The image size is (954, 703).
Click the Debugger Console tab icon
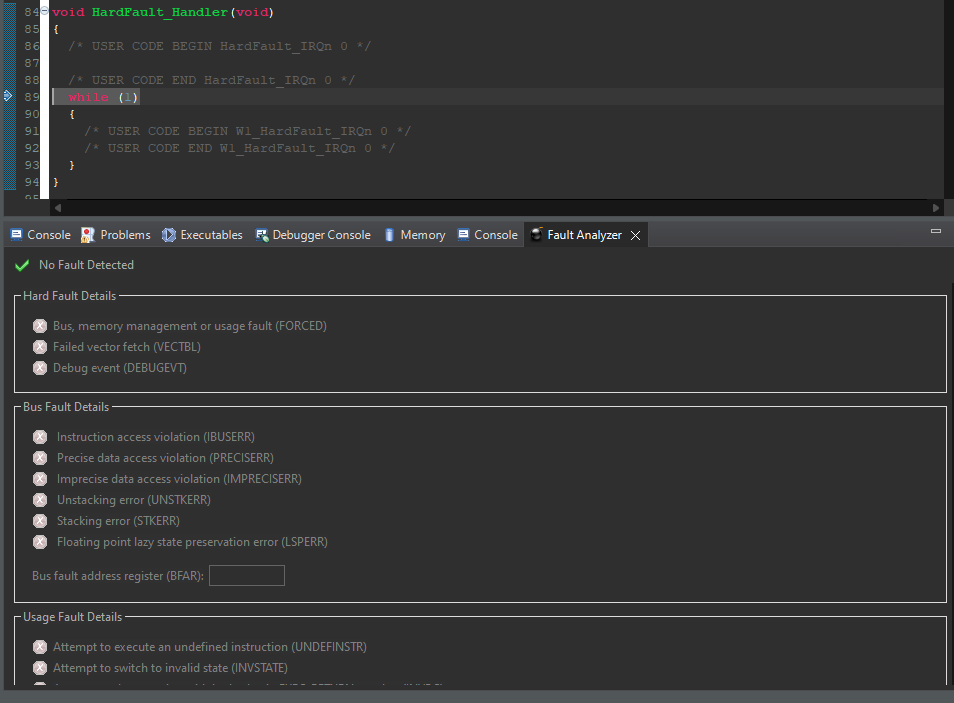coord(262,235)
